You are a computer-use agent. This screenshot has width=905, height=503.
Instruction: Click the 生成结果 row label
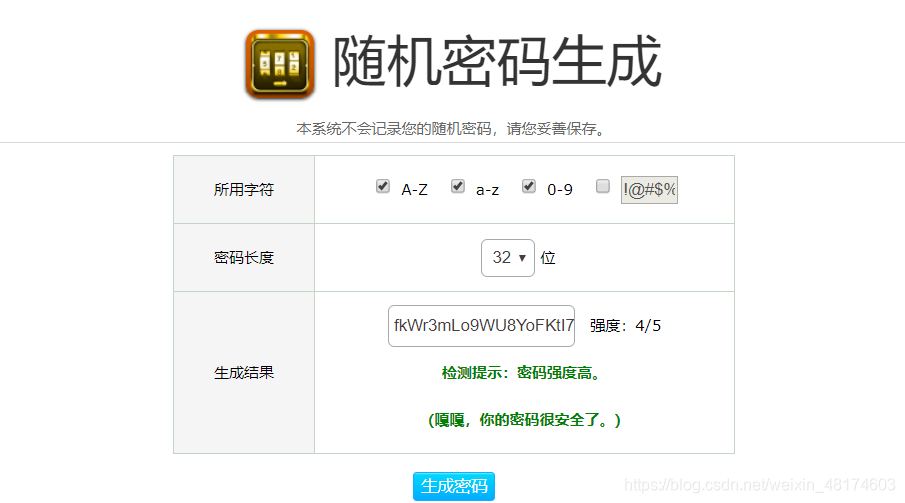point(244,372)
